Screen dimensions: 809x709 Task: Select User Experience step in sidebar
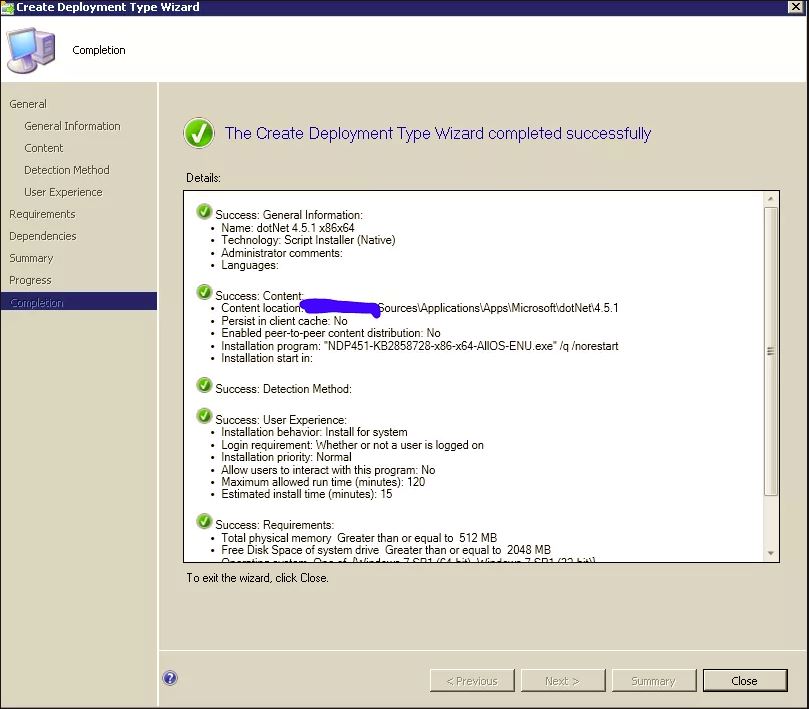(63, 192)
